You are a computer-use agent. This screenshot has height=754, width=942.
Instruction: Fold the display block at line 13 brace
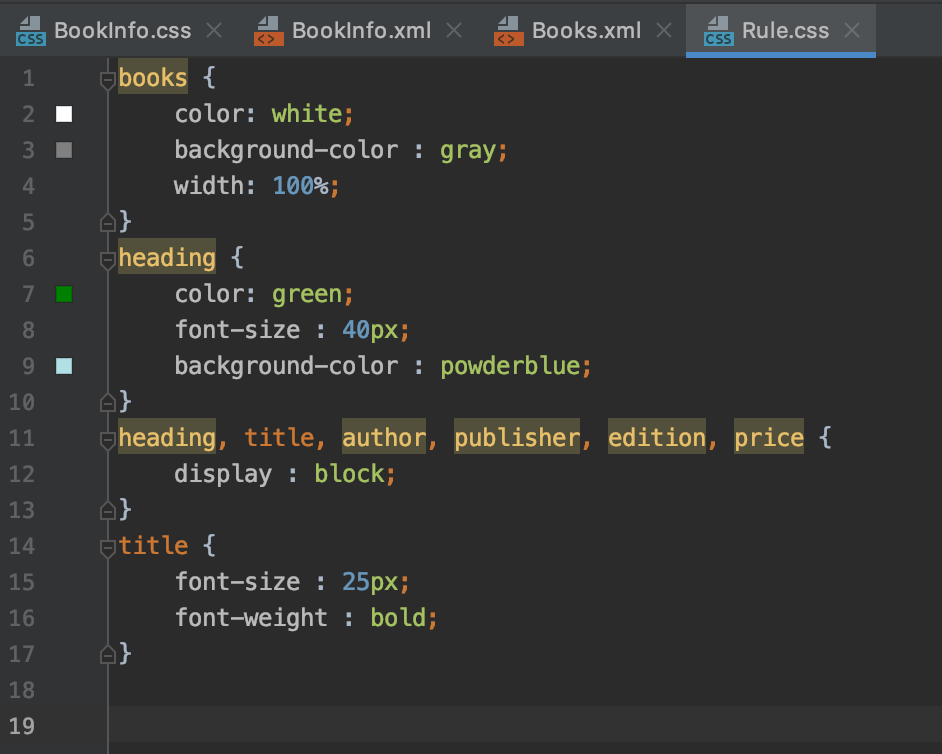coord(108,510)
